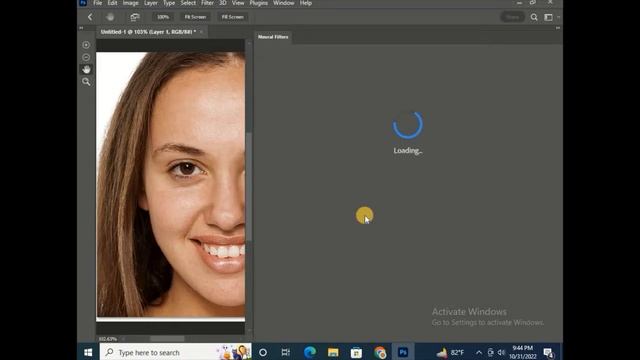Select the Zoom magnifier tool in left toolbar

pos(86,82)
